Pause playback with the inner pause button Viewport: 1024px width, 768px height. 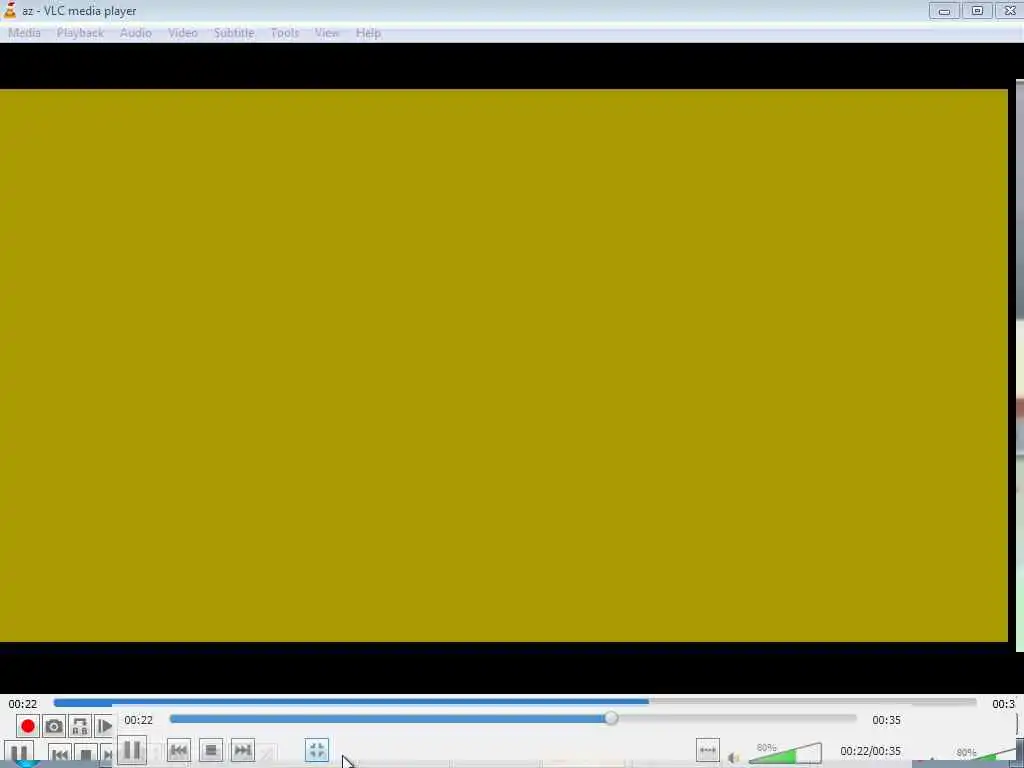pos(132,750)
